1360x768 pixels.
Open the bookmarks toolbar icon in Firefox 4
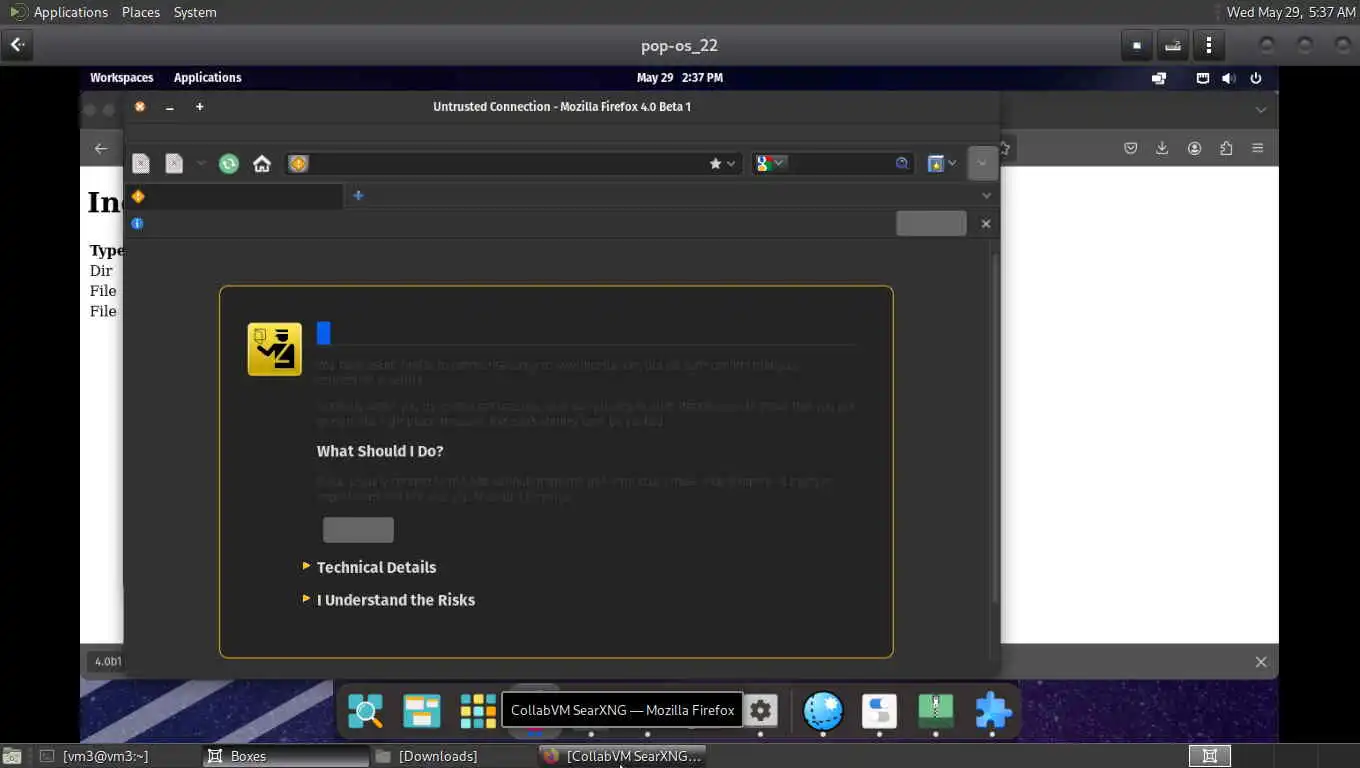[x=936, y=163]
